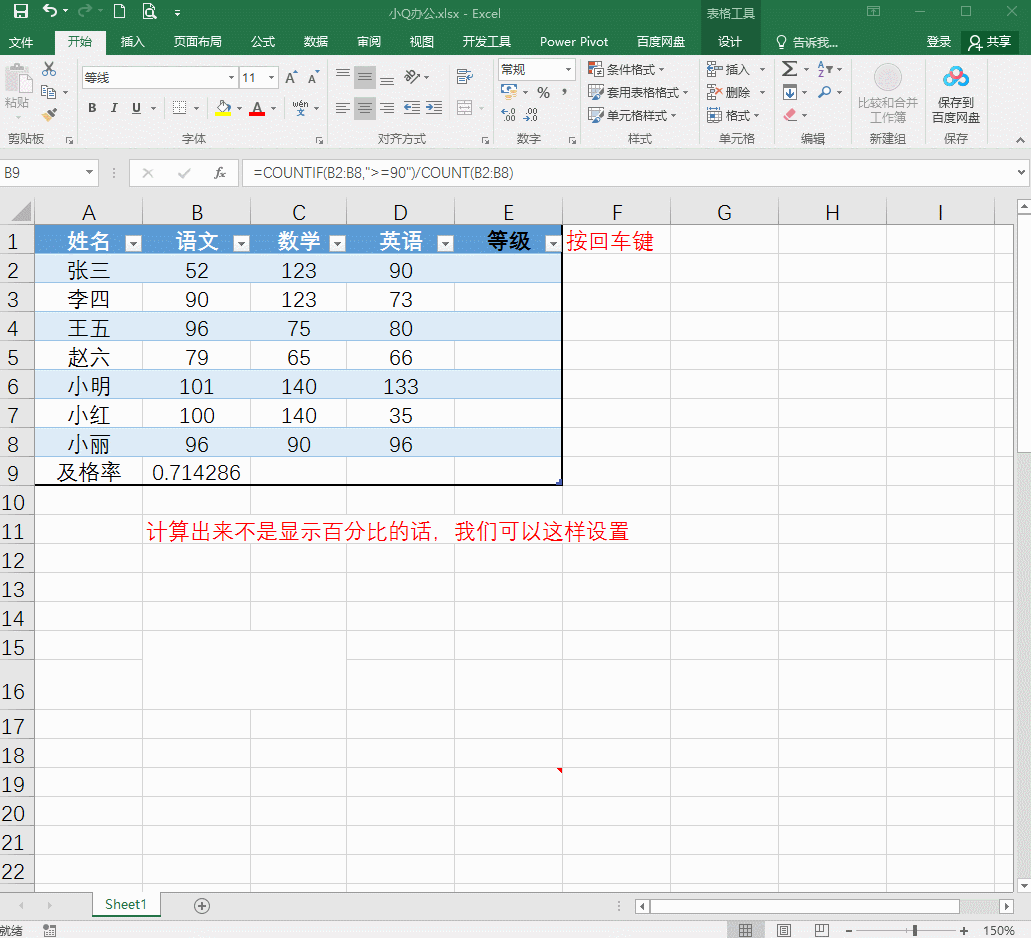Increase font size with large A
1031x938 pixels.
(291, 78)
